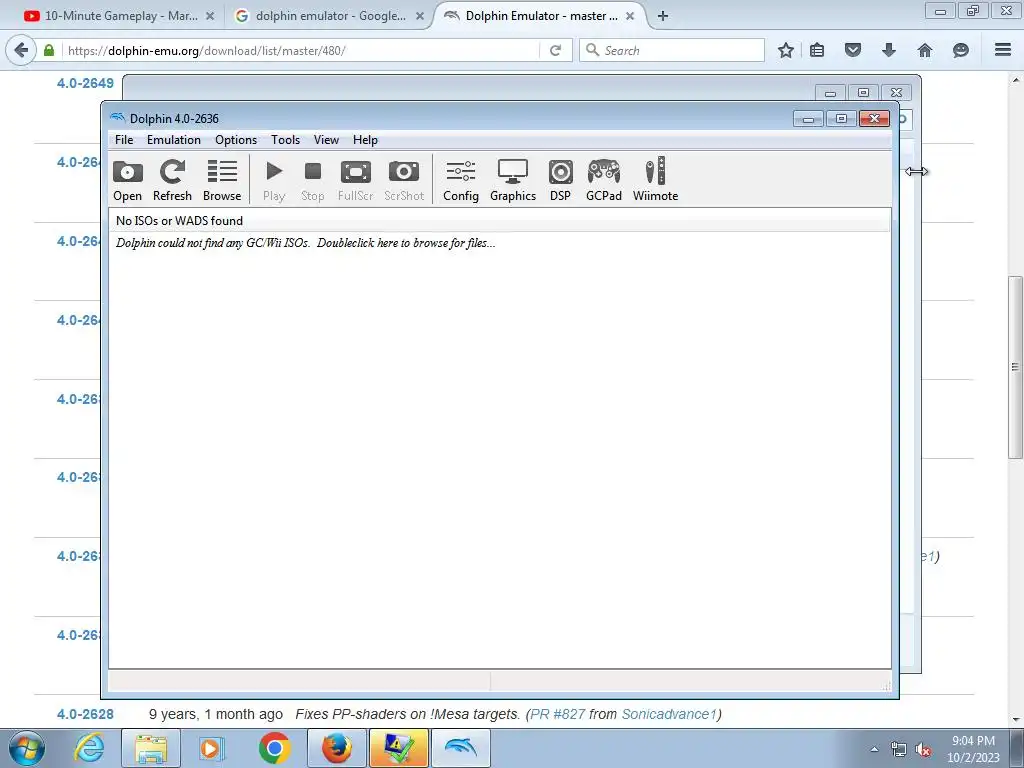Click the 'No ISOs or WADS found' header
Image resolution: width=1024 pixels, height=768 pixels.
click(x=500, y=221)
